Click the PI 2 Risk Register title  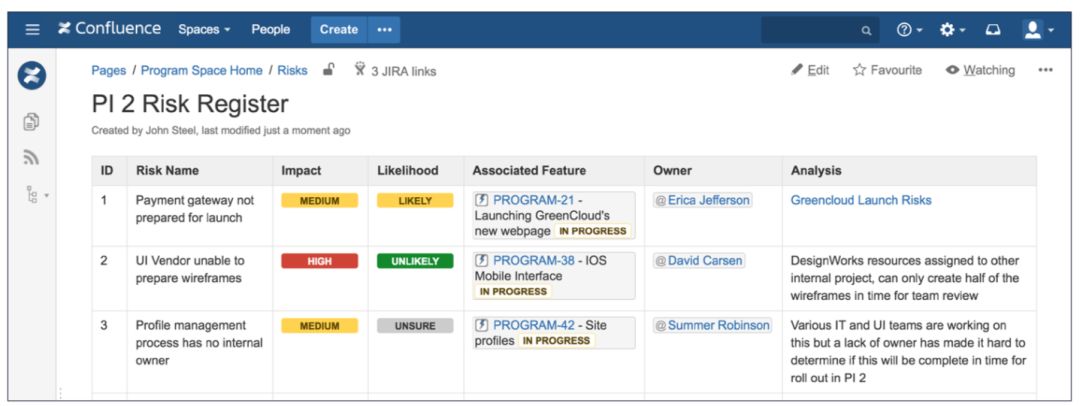click(x=190, y=104)
